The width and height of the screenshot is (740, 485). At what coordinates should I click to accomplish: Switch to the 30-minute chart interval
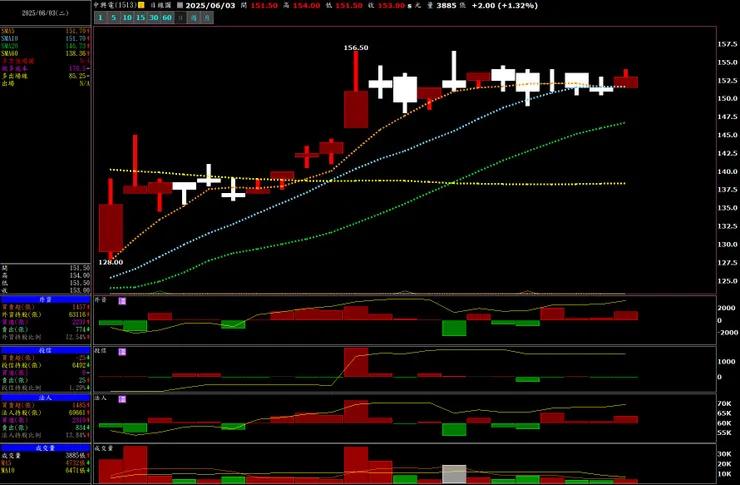click(153, 18)
